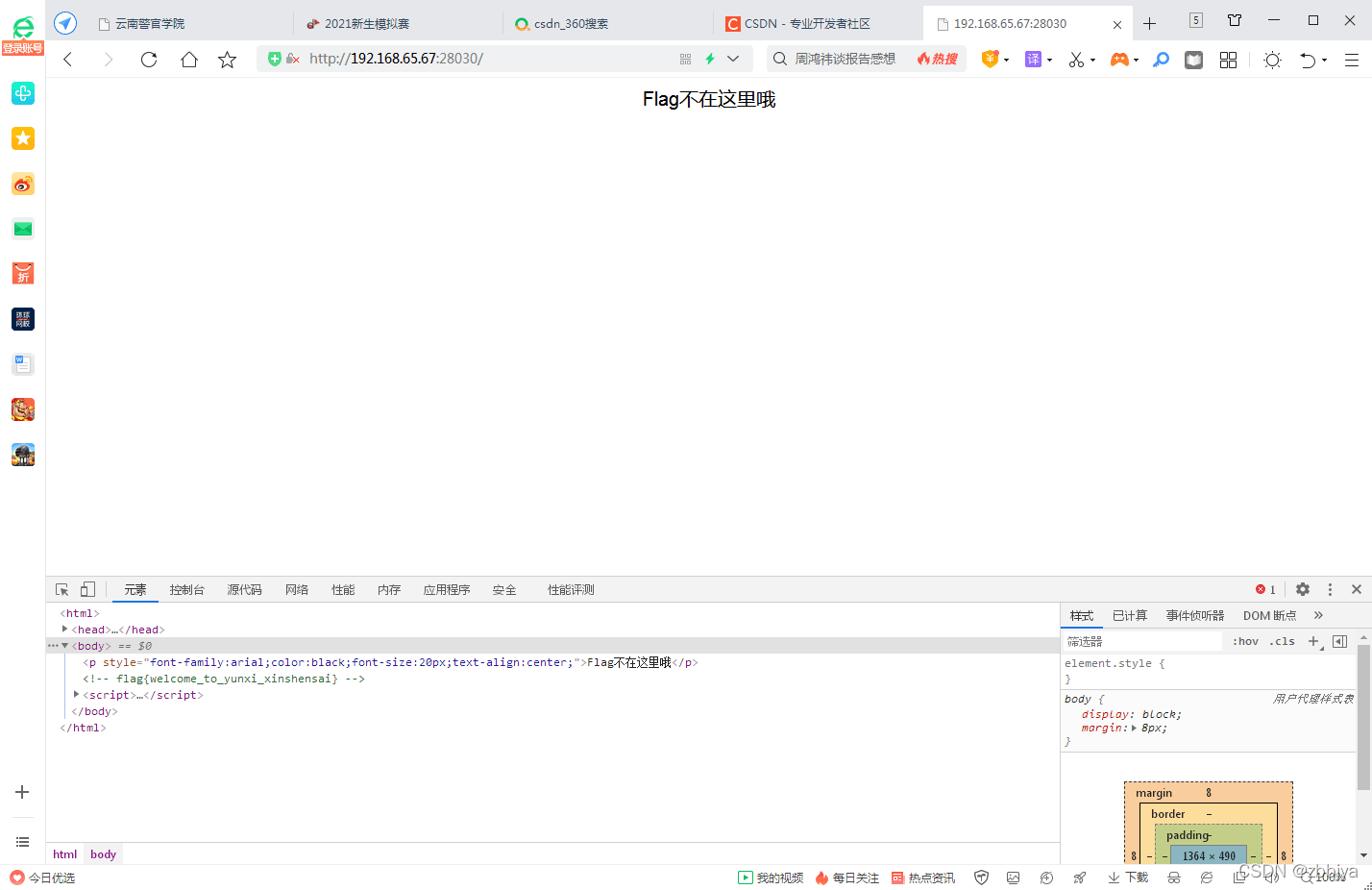Click 登录账号 login button in sidebar

23,48
